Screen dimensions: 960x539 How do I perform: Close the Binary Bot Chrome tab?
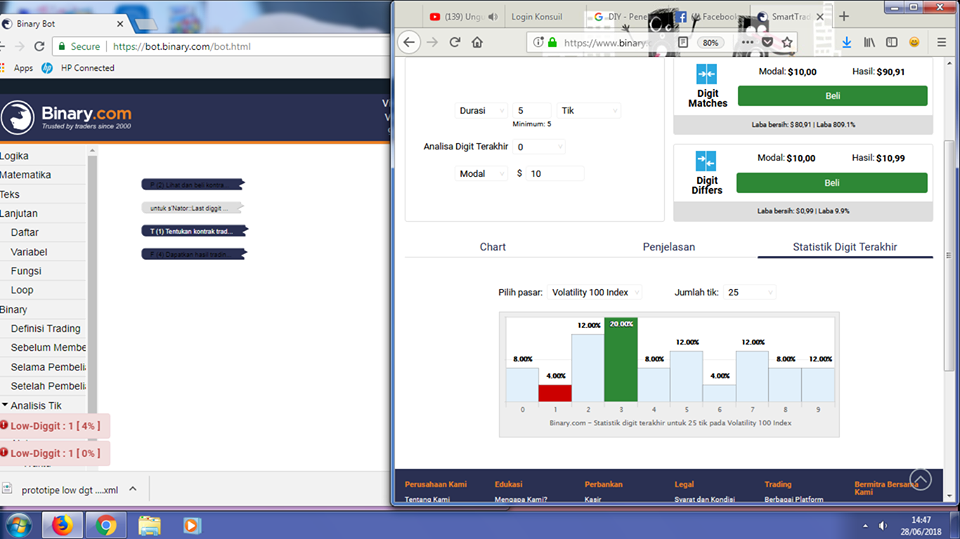point(120,24)
